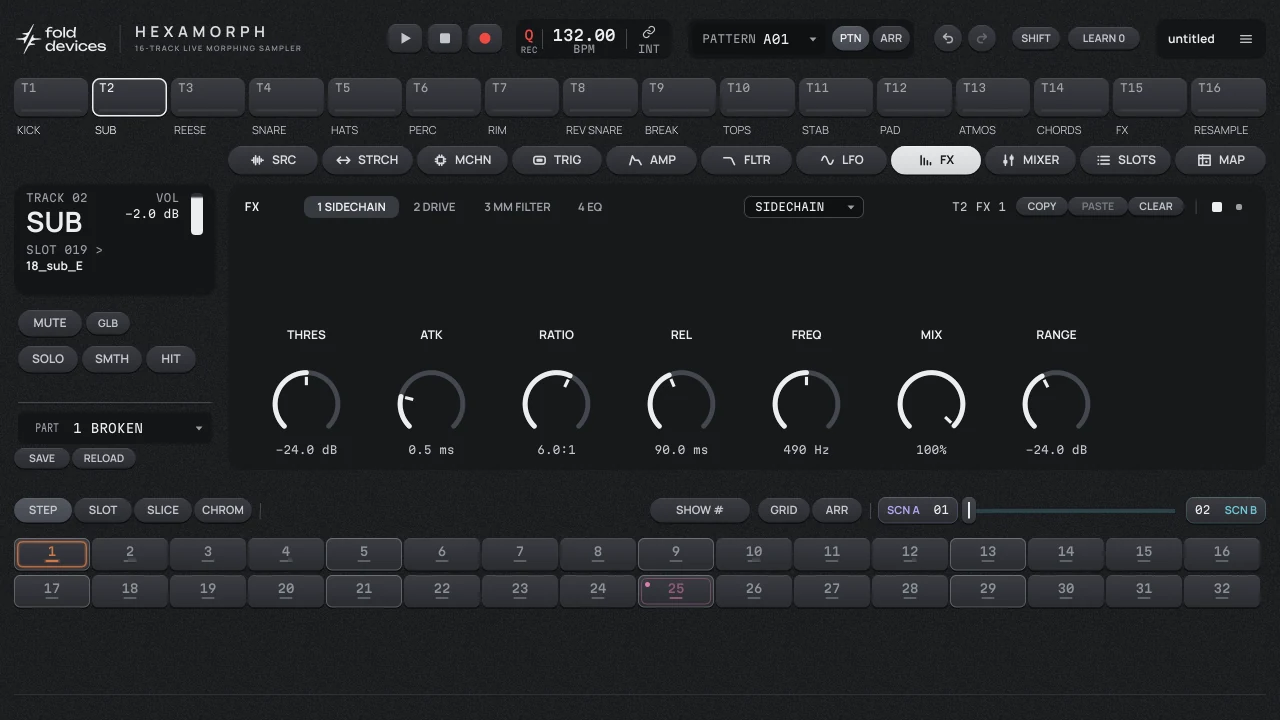Arm recording with the red record button
This screenshot has width=1280, height=720.
point(485,38)
